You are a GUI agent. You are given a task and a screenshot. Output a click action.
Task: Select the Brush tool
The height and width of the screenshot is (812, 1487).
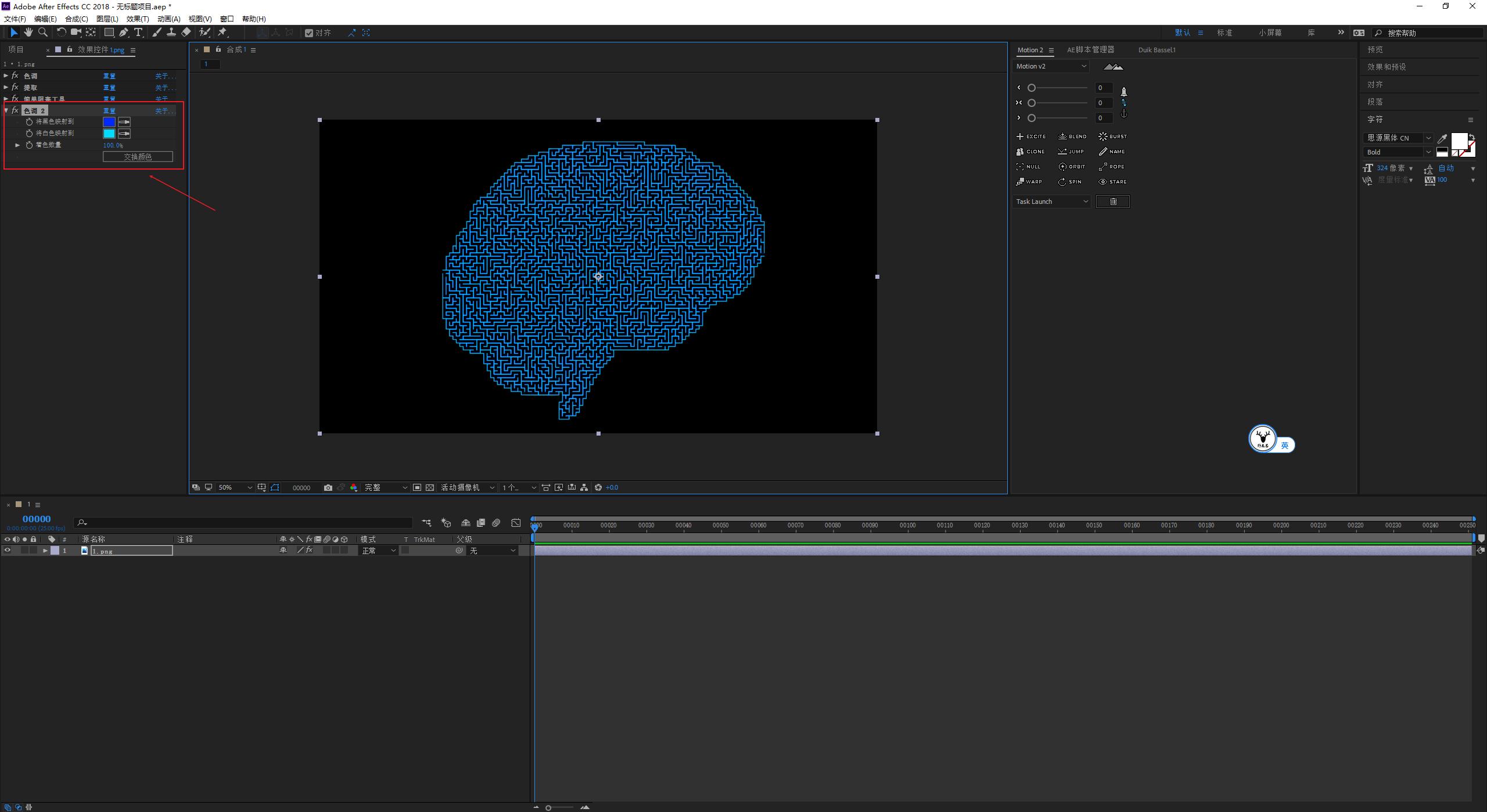(156, 33)
